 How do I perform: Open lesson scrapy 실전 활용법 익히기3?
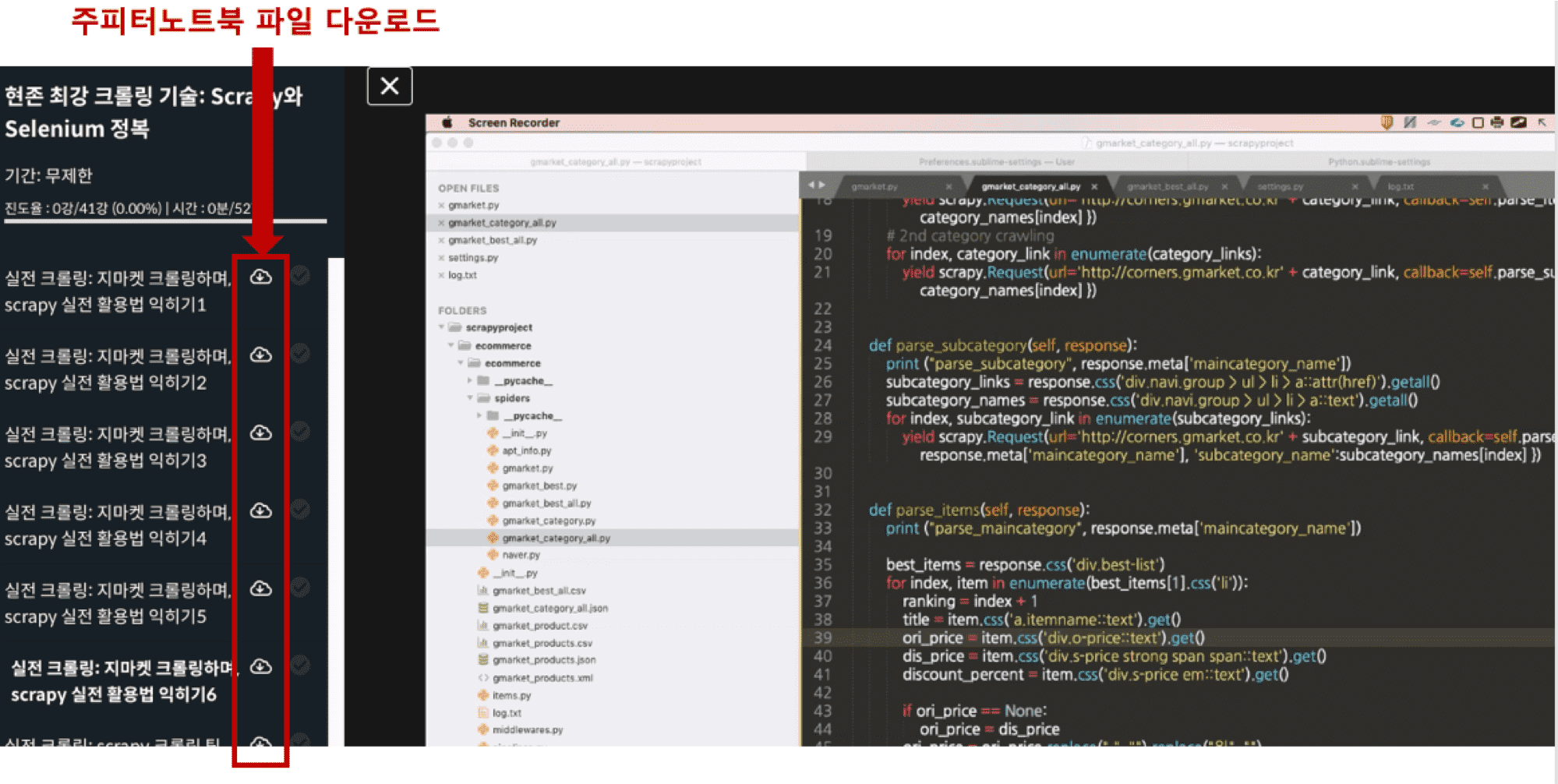click(118, 447)
